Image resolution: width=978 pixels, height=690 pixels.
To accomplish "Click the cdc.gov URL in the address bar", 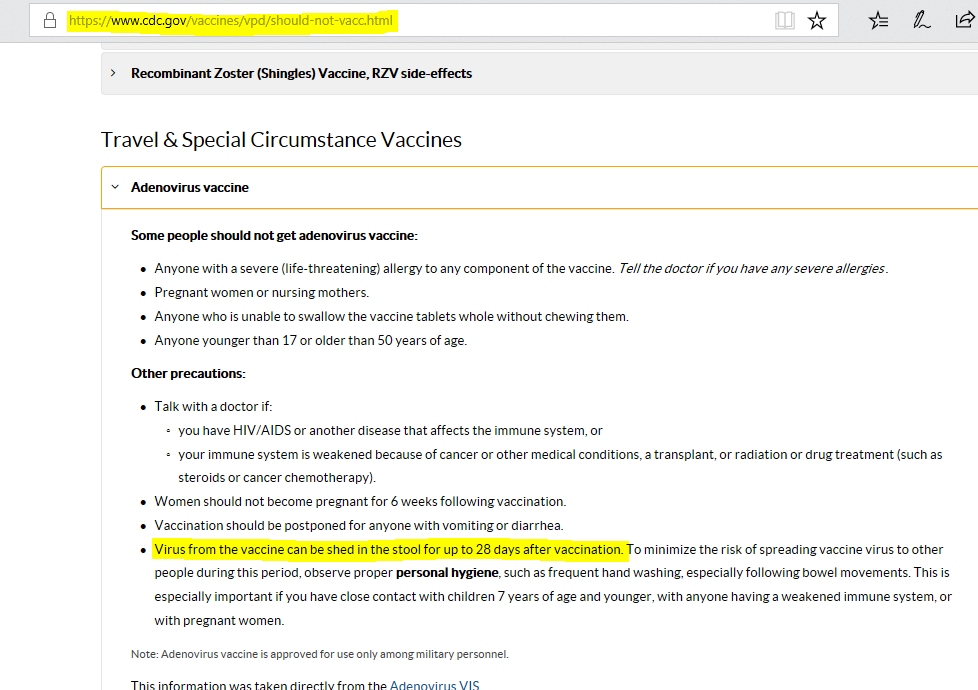I will click(x=232, y=20).
